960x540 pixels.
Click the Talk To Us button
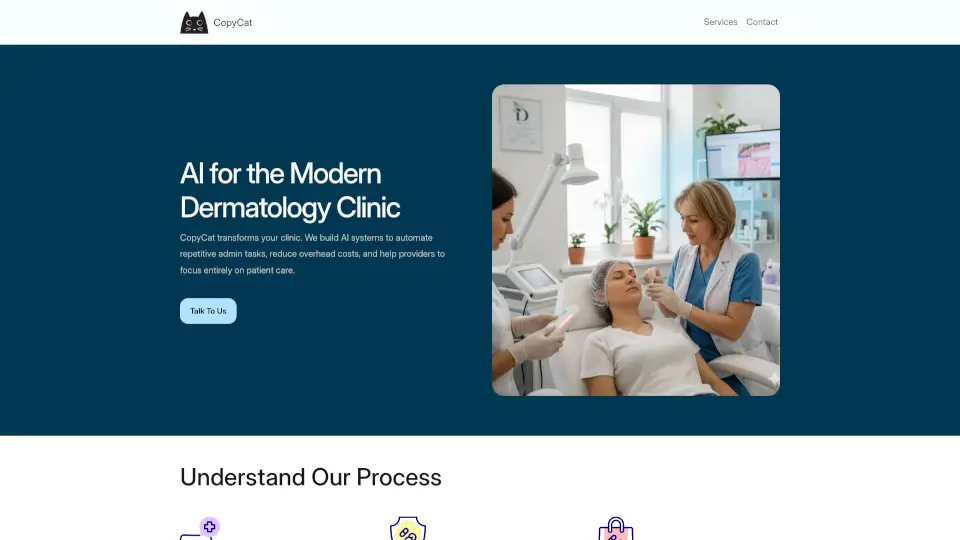208,311
